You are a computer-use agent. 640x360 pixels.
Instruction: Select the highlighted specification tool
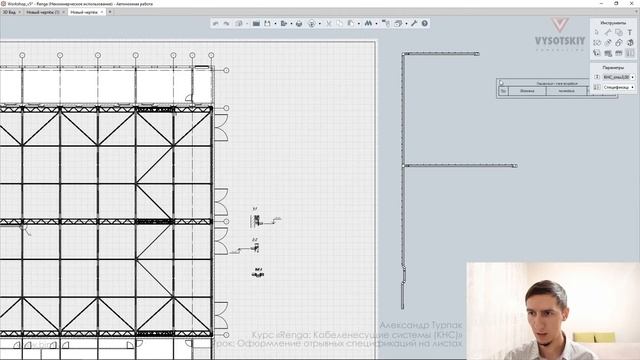pyautogui.click(x=630, y=53)
